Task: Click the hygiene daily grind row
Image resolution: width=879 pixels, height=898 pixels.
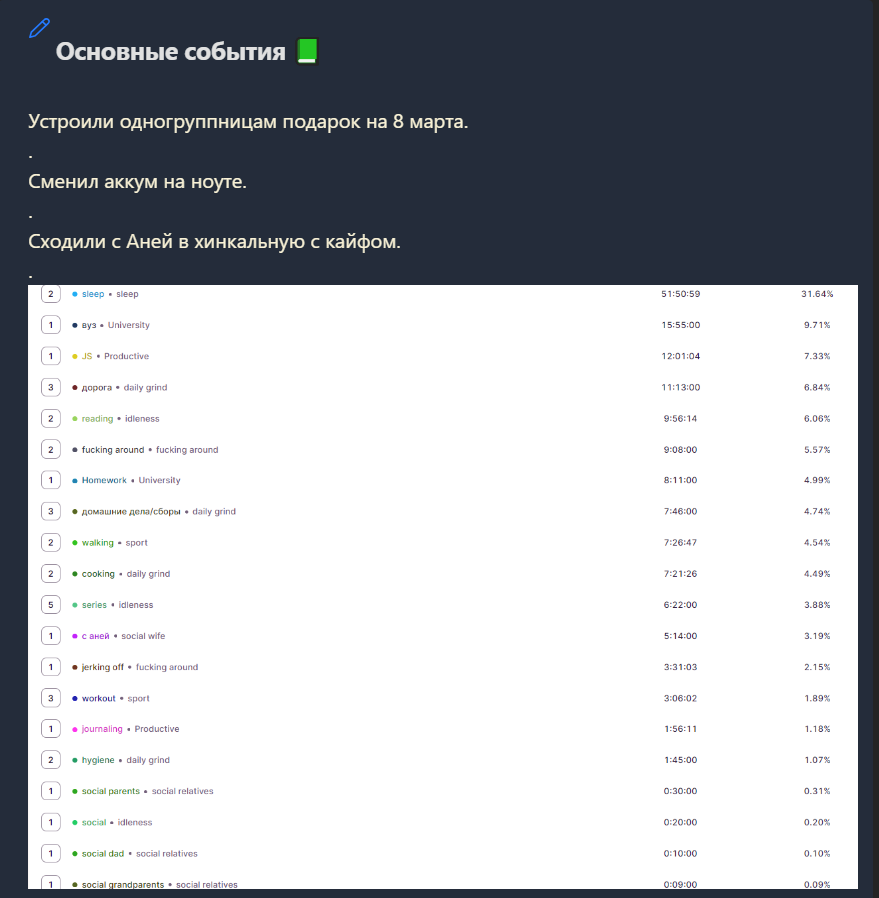Action: coord(125,760)
